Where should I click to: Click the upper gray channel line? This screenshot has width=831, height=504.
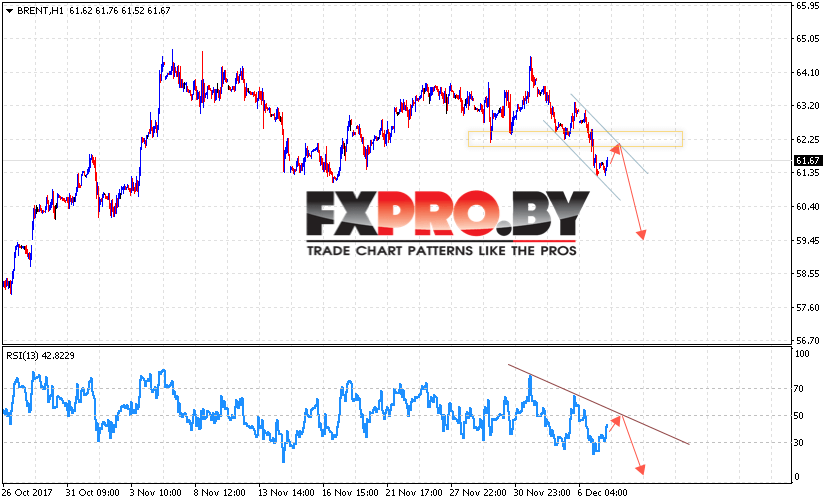click(x=609, y=134)
